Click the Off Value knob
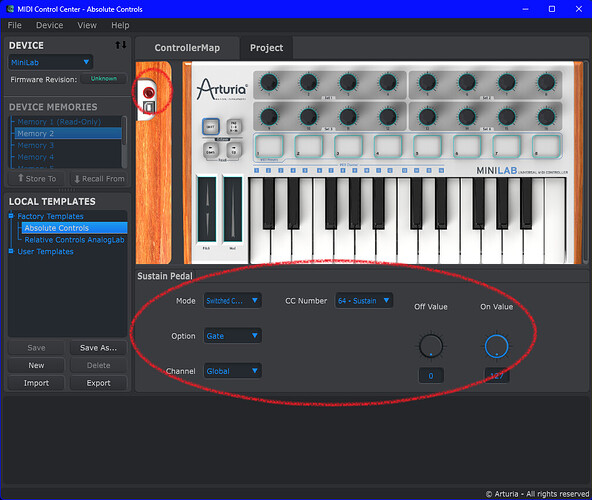Image resolution: width=592 pixels, height=500 pixels. [431, 346]
